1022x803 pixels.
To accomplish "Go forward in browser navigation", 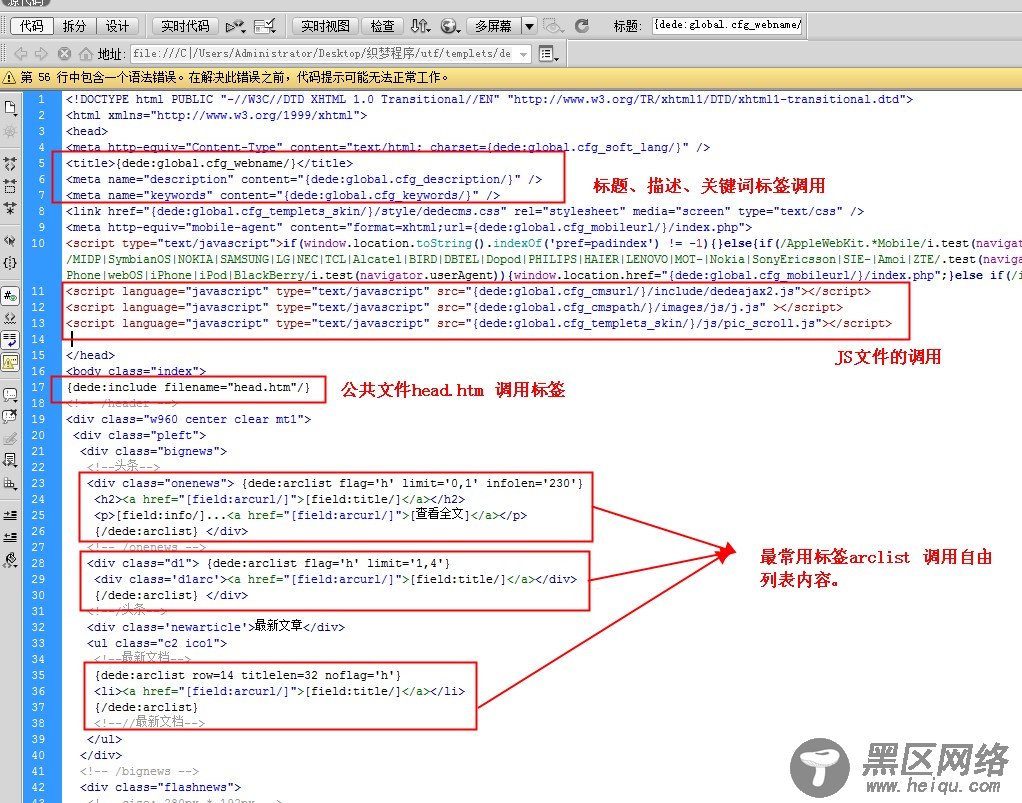I will point(41,53).
